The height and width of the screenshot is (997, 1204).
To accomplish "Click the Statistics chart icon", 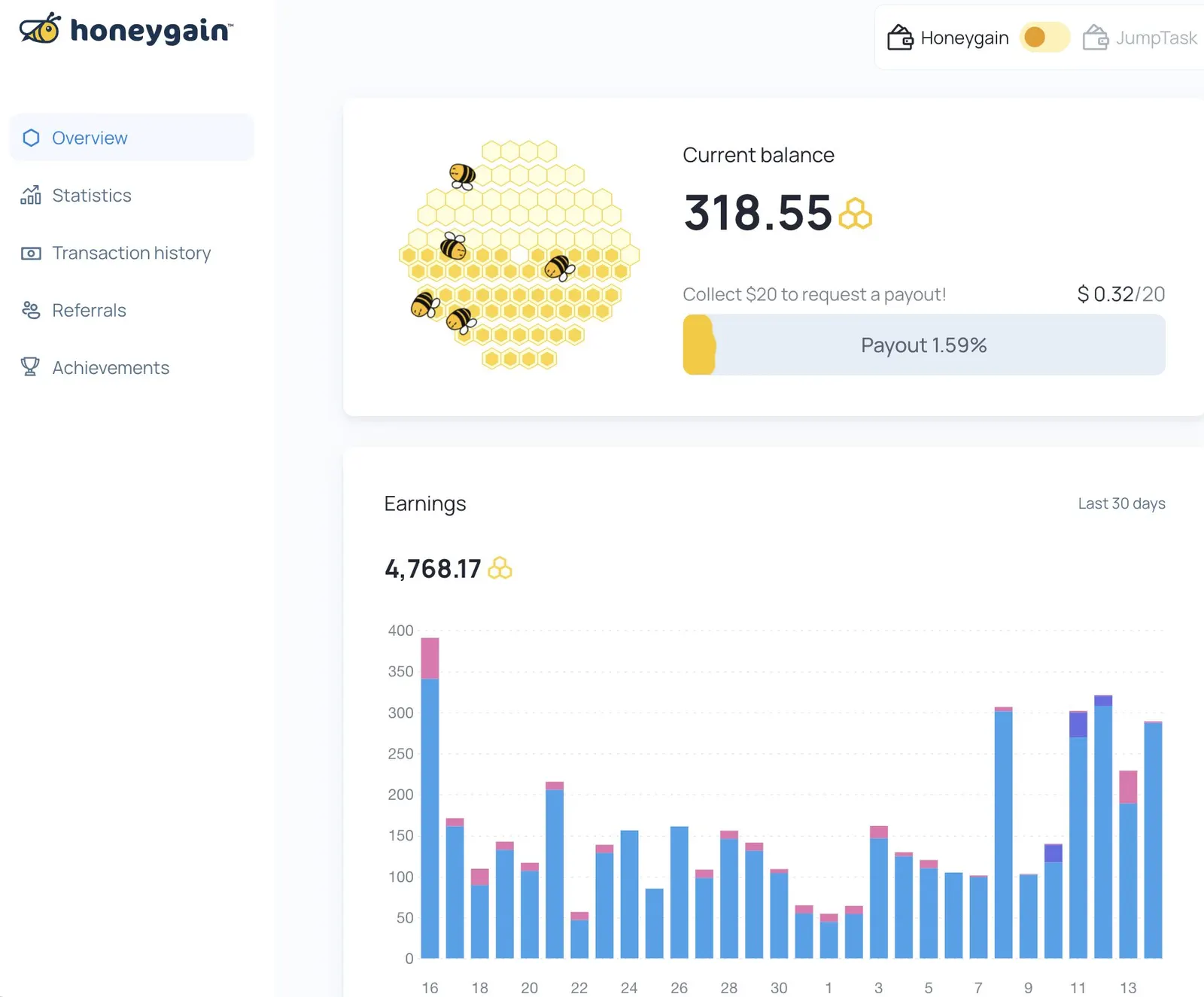I will pyautogui.click(x=31, y=195).
